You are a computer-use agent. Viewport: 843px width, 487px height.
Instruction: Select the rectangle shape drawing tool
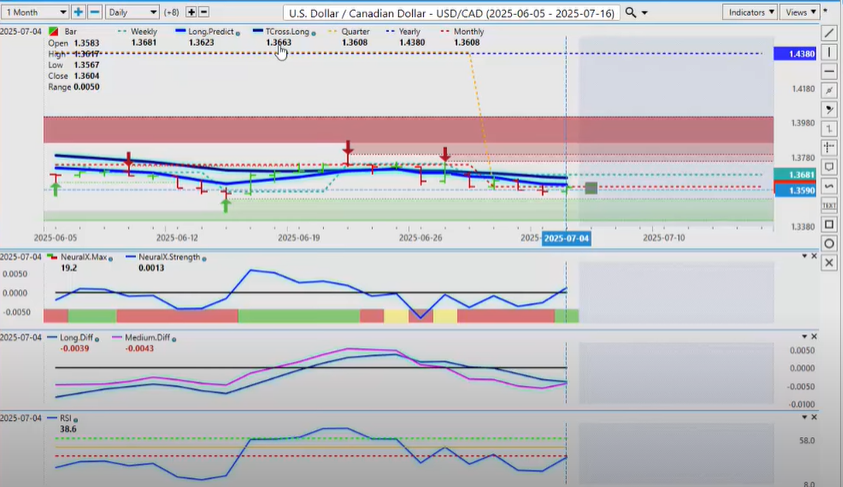(x=829, y=224)
